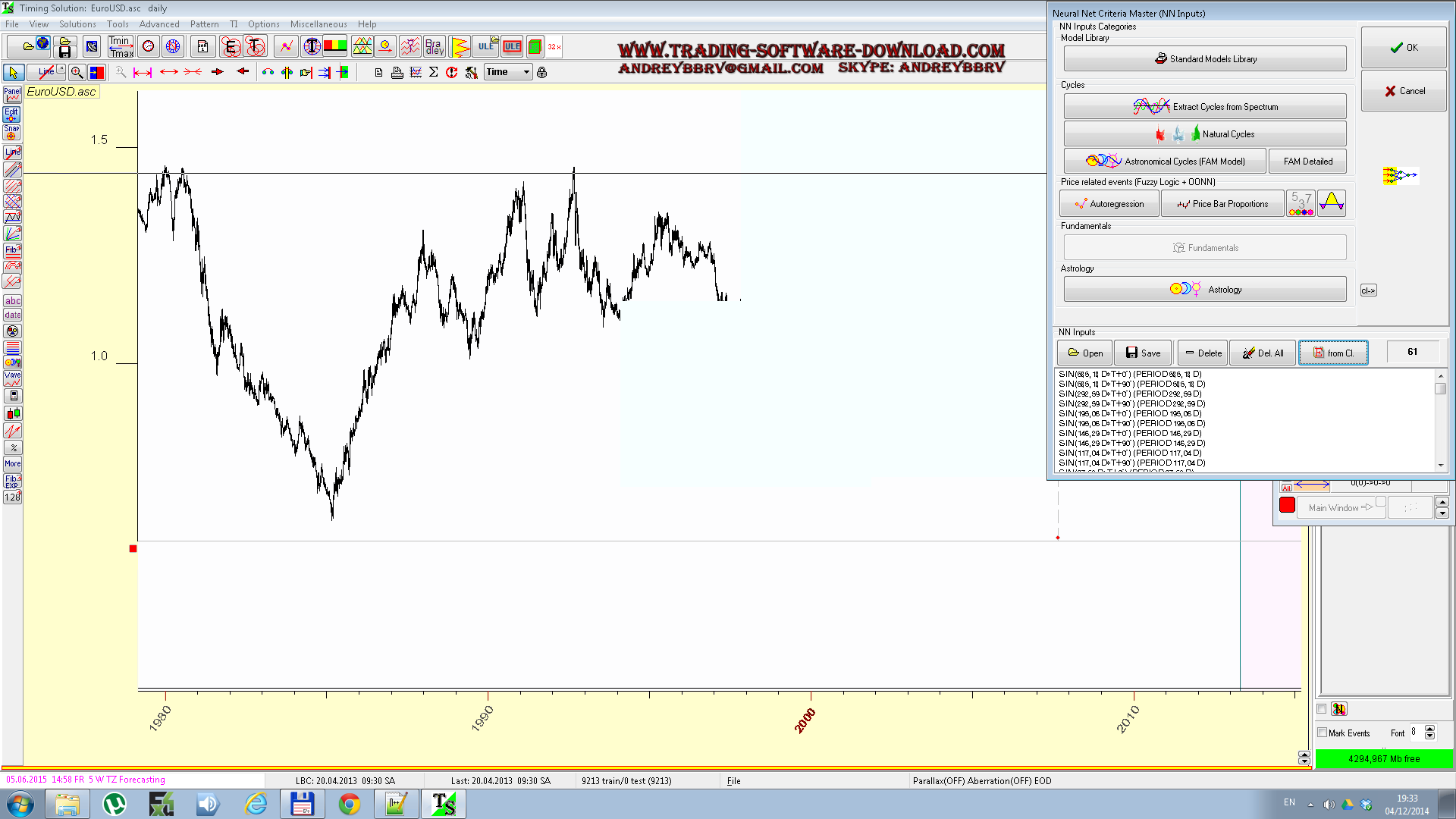Screen dimensions: 1456x819
Task: Open the Solutions menu
Action: [x=77, y=24]
